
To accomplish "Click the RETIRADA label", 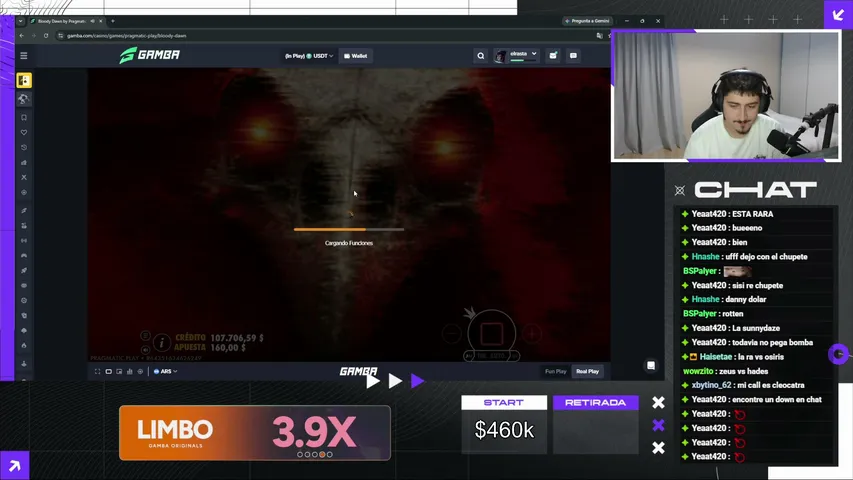I will coord(595,403).
